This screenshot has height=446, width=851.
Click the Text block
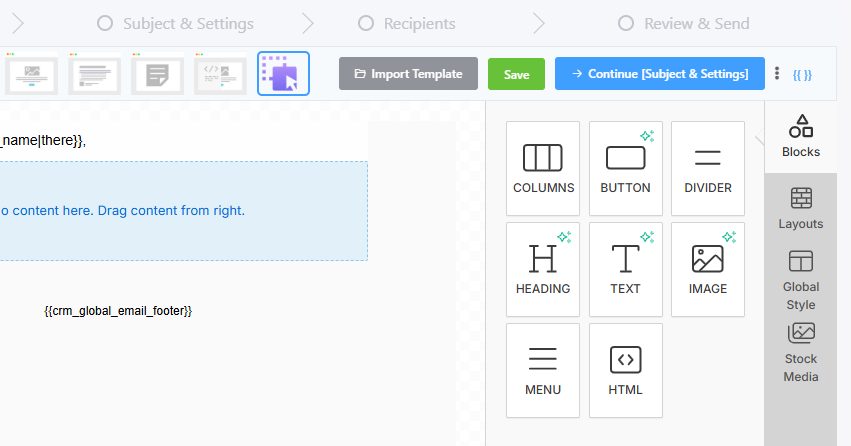[x=625, y=269]
